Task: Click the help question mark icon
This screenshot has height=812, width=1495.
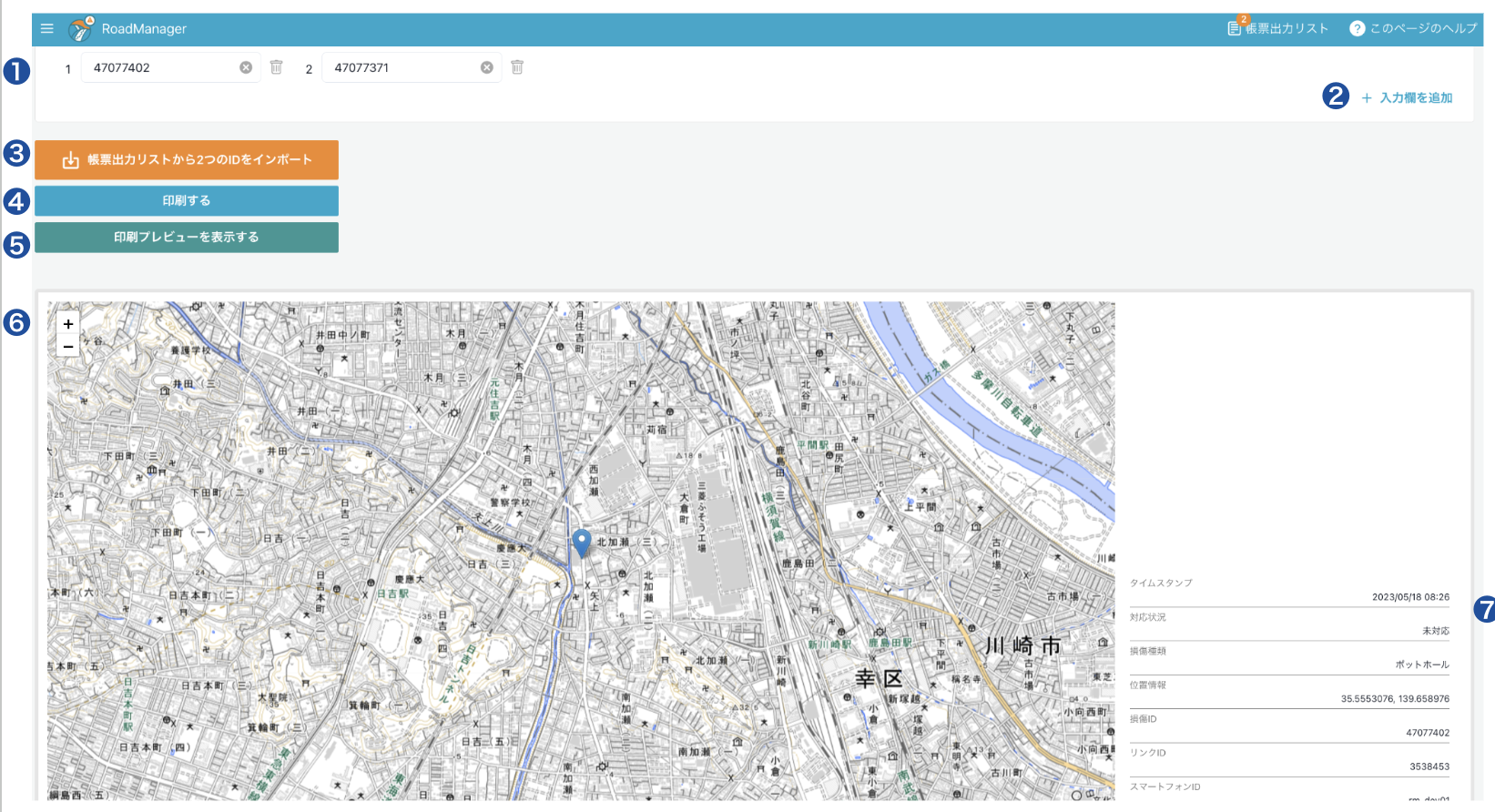Action: [1357, 28]
